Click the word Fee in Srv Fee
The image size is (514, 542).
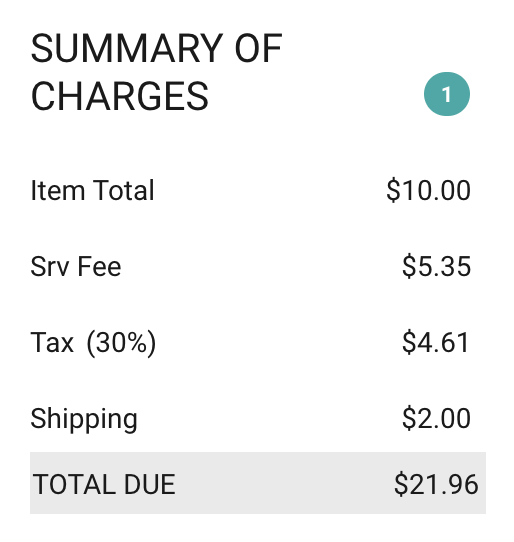(x=99, y=267)
